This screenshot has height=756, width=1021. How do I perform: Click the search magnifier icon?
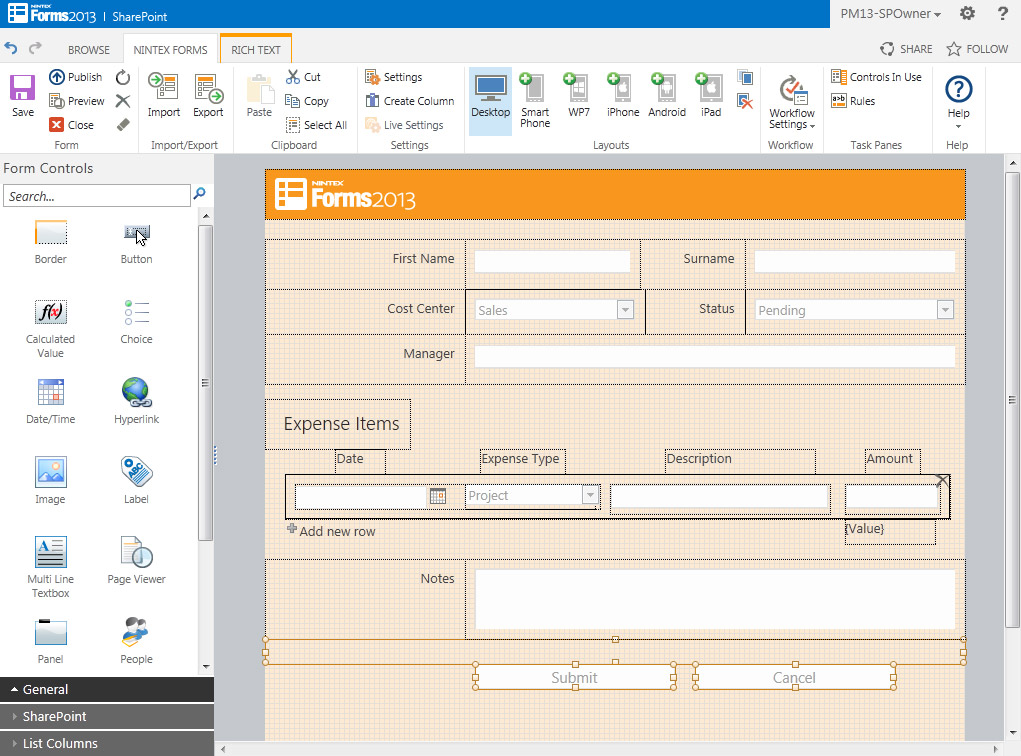pos(200,193)
